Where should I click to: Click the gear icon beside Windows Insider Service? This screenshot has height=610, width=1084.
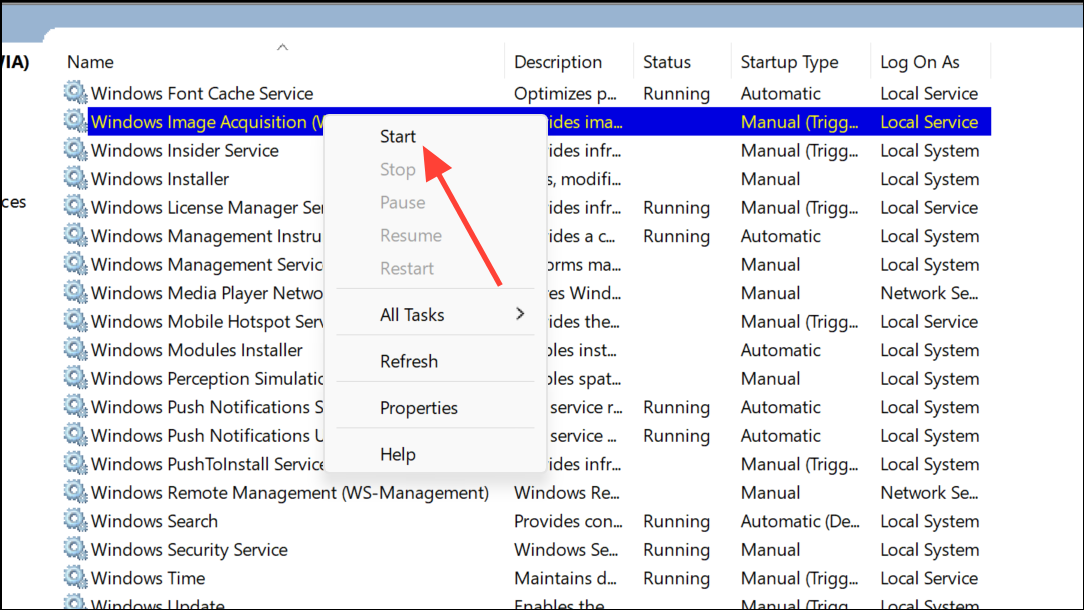click(75, 149)
